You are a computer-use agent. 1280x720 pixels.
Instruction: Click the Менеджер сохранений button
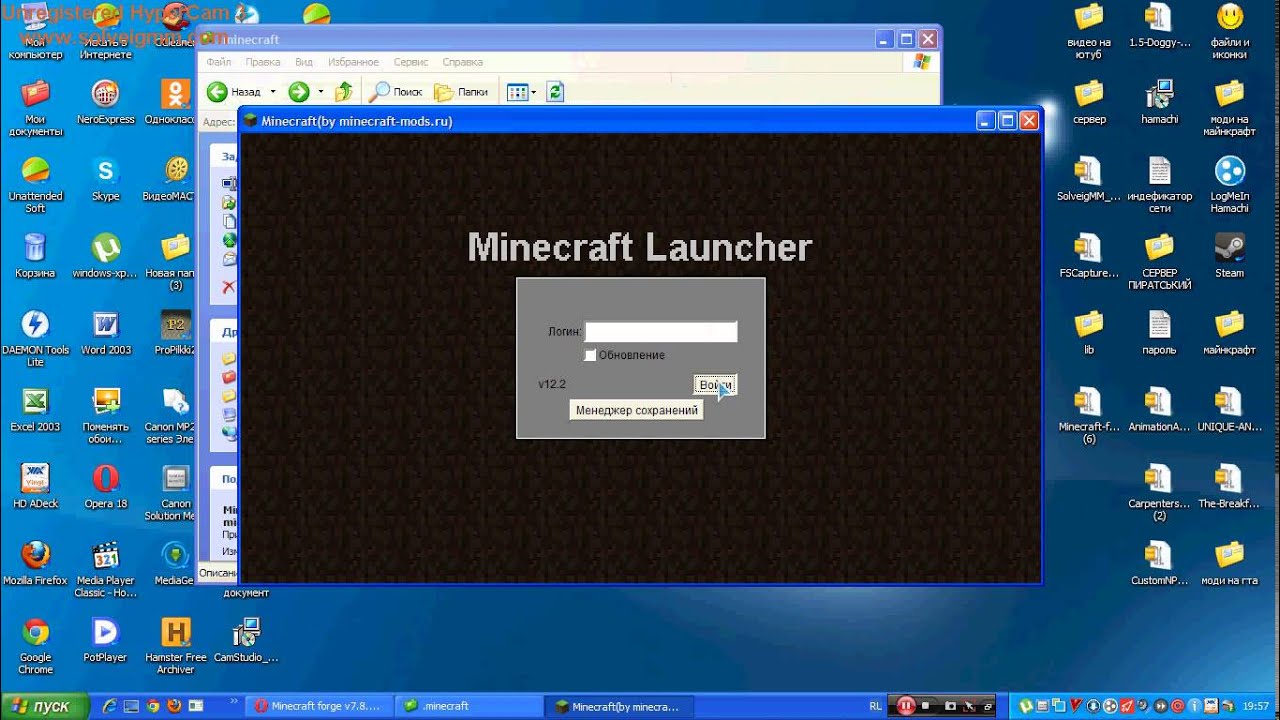[x=636, y=410]
